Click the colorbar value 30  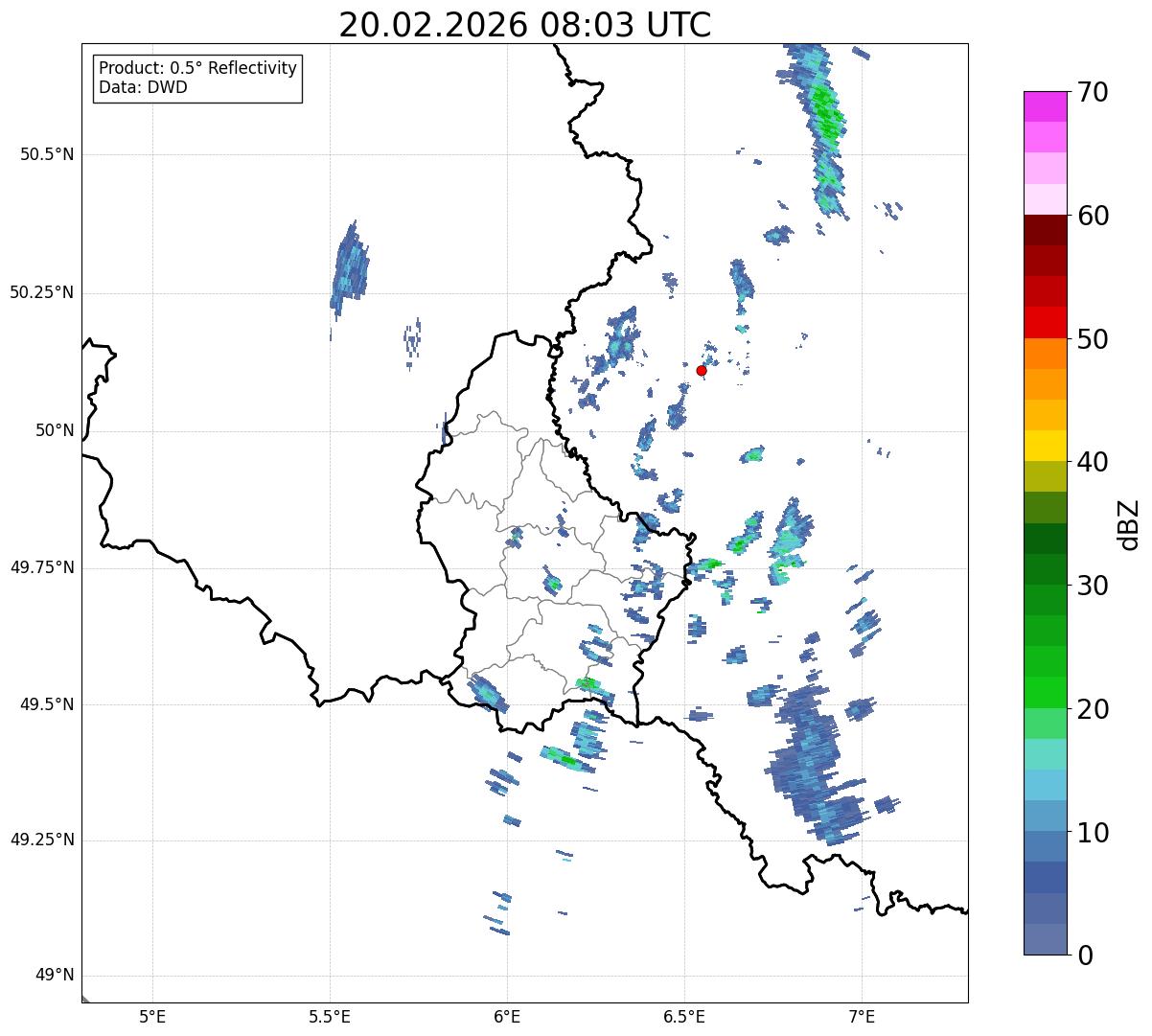tap(1093, 586)
